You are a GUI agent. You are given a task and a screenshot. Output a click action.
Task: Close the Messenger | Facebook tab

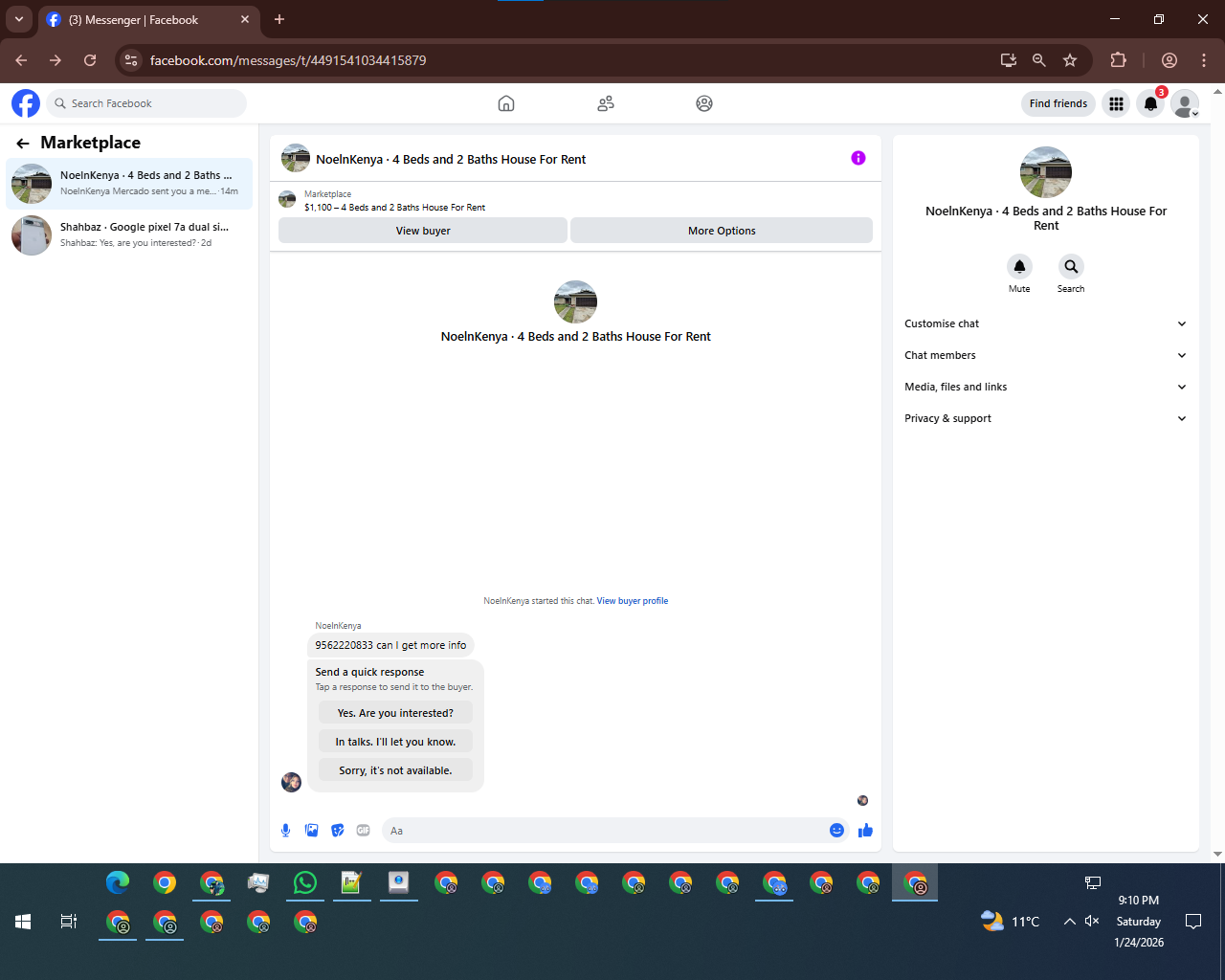[245, 19]
